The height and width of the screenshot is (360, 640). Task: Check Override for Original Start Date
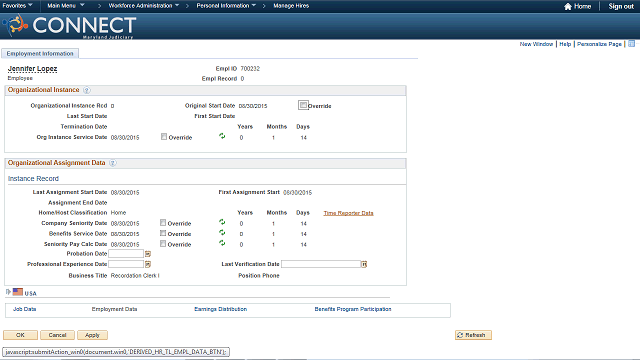coord(303,105)
